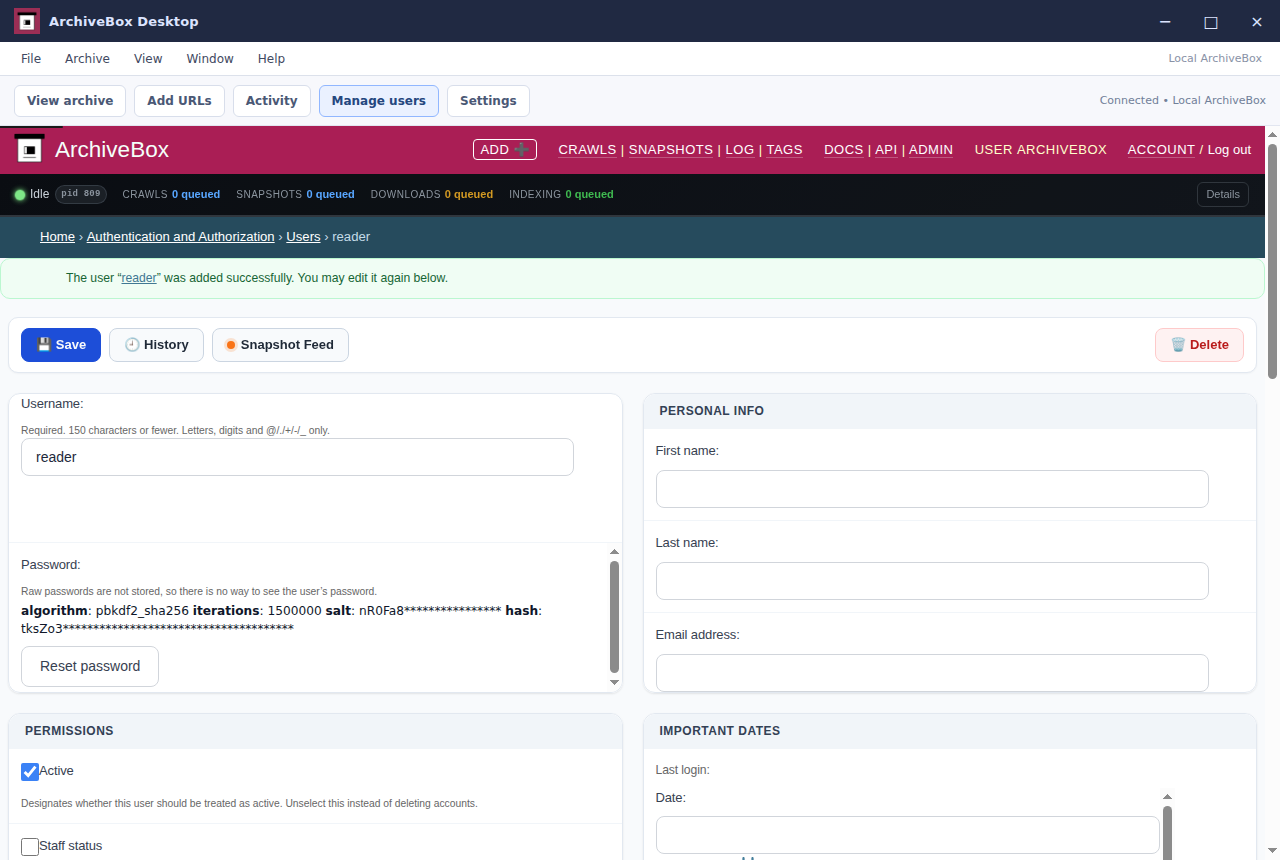
Task: Tick the Active checkbox
Action: click(30, 772)
